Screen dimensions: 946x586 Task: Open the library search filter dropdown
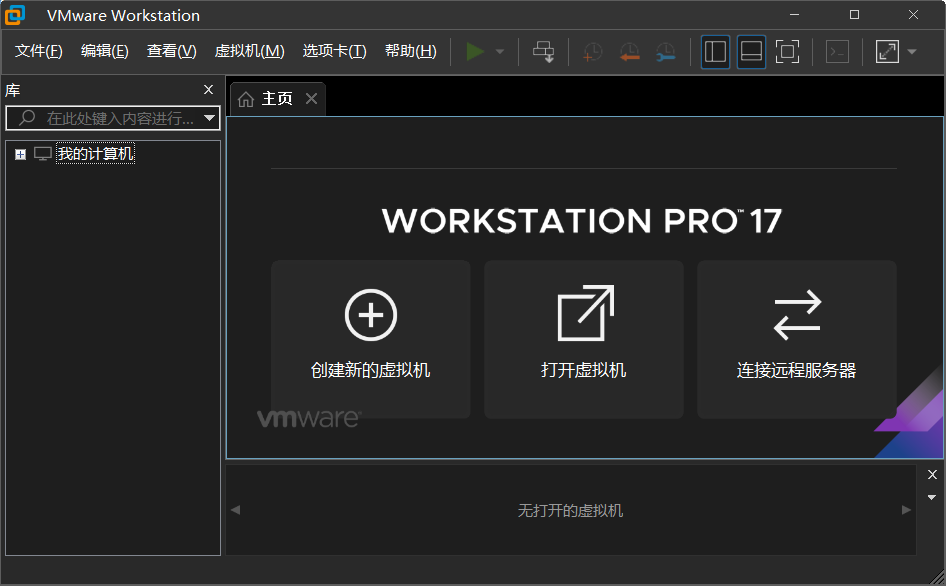[210, 118]
